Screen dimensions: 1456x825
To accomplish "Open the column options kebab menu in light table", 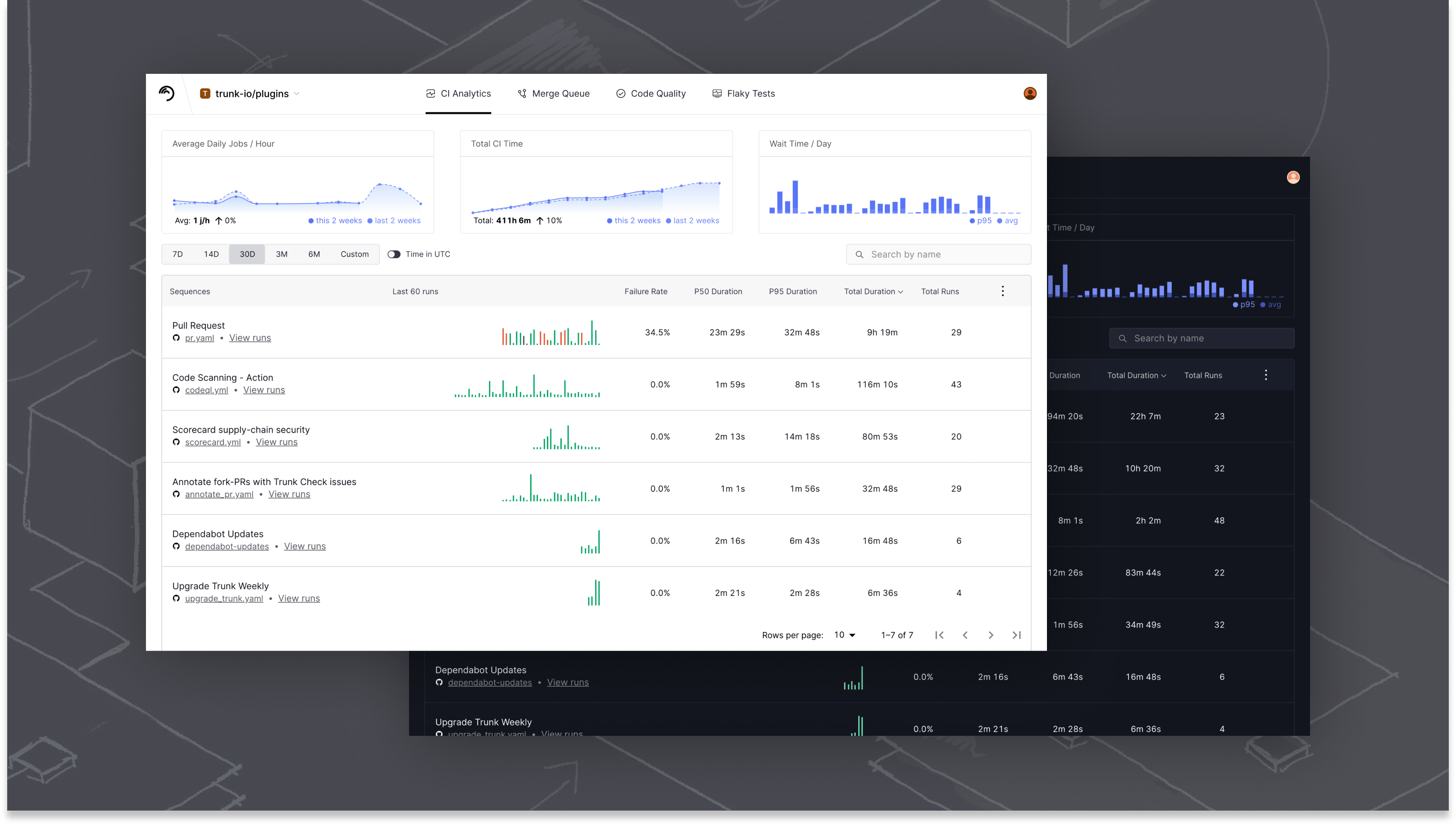I will [1003, 291].
